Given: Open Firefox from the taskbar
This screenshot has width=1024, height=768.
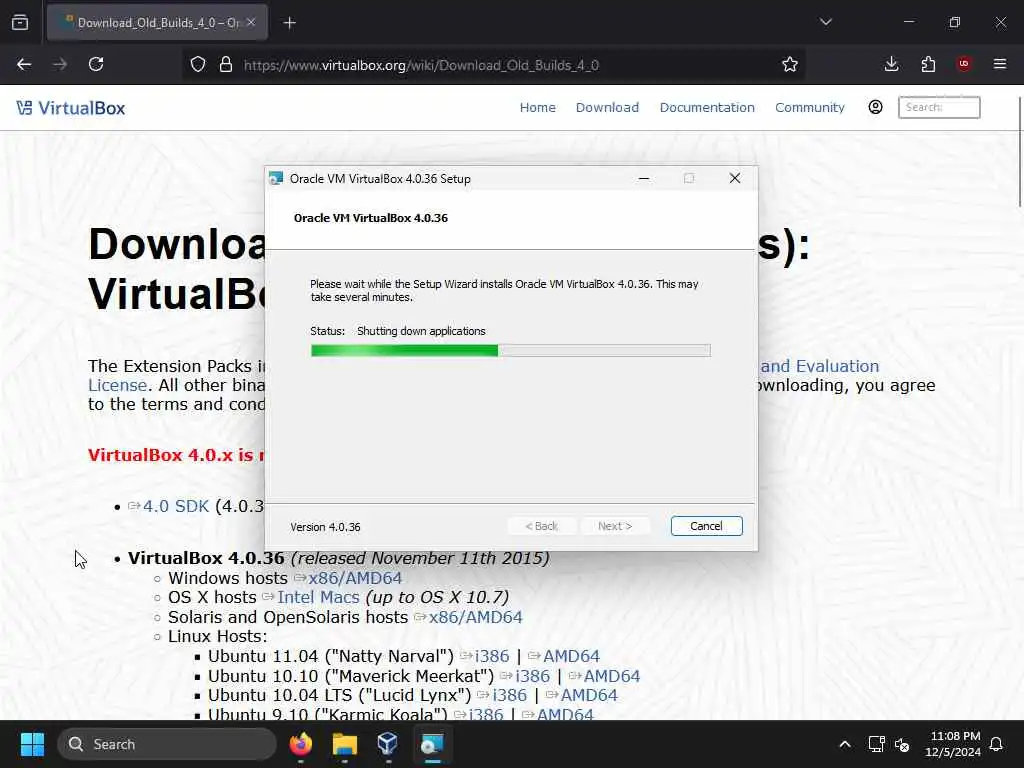Looking at the screenshot, I should [x=300, y=744].
